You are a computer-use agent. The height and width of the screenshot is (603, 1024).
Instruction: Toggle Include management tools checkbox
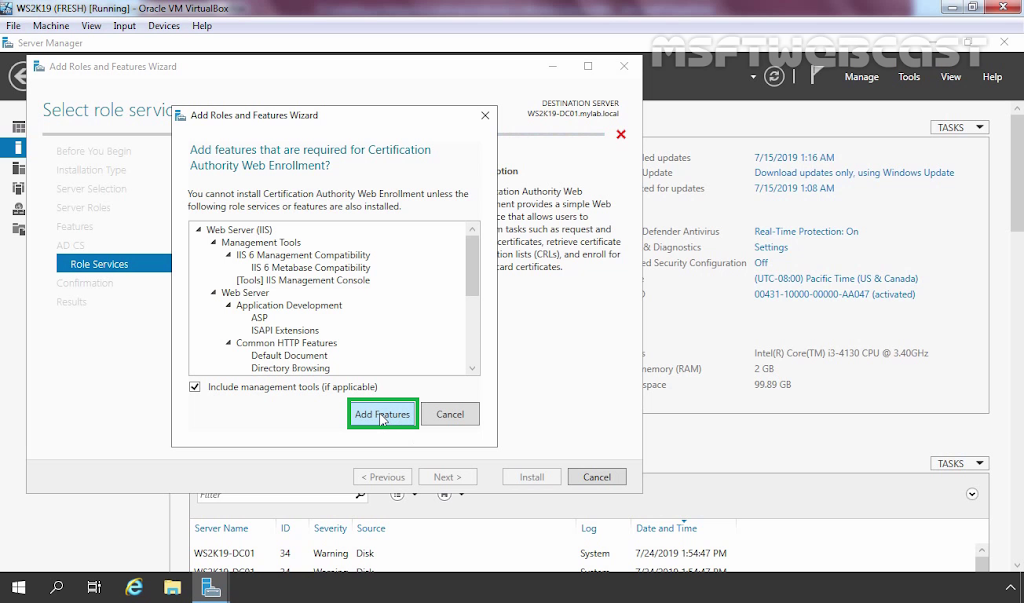tap(195, 387)
